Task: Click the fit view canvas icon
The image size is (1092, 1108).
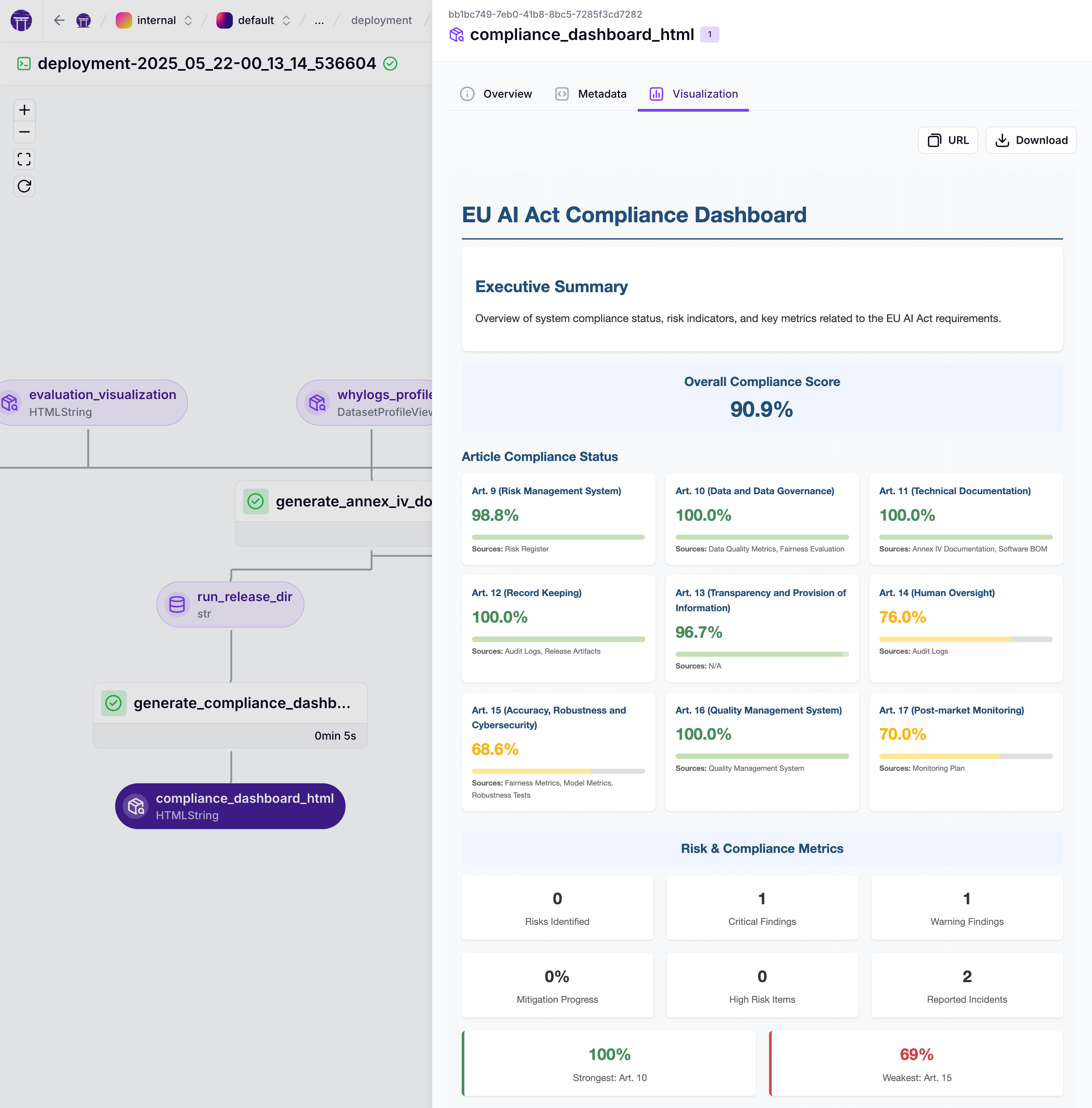Action: (x=24, y=159)
